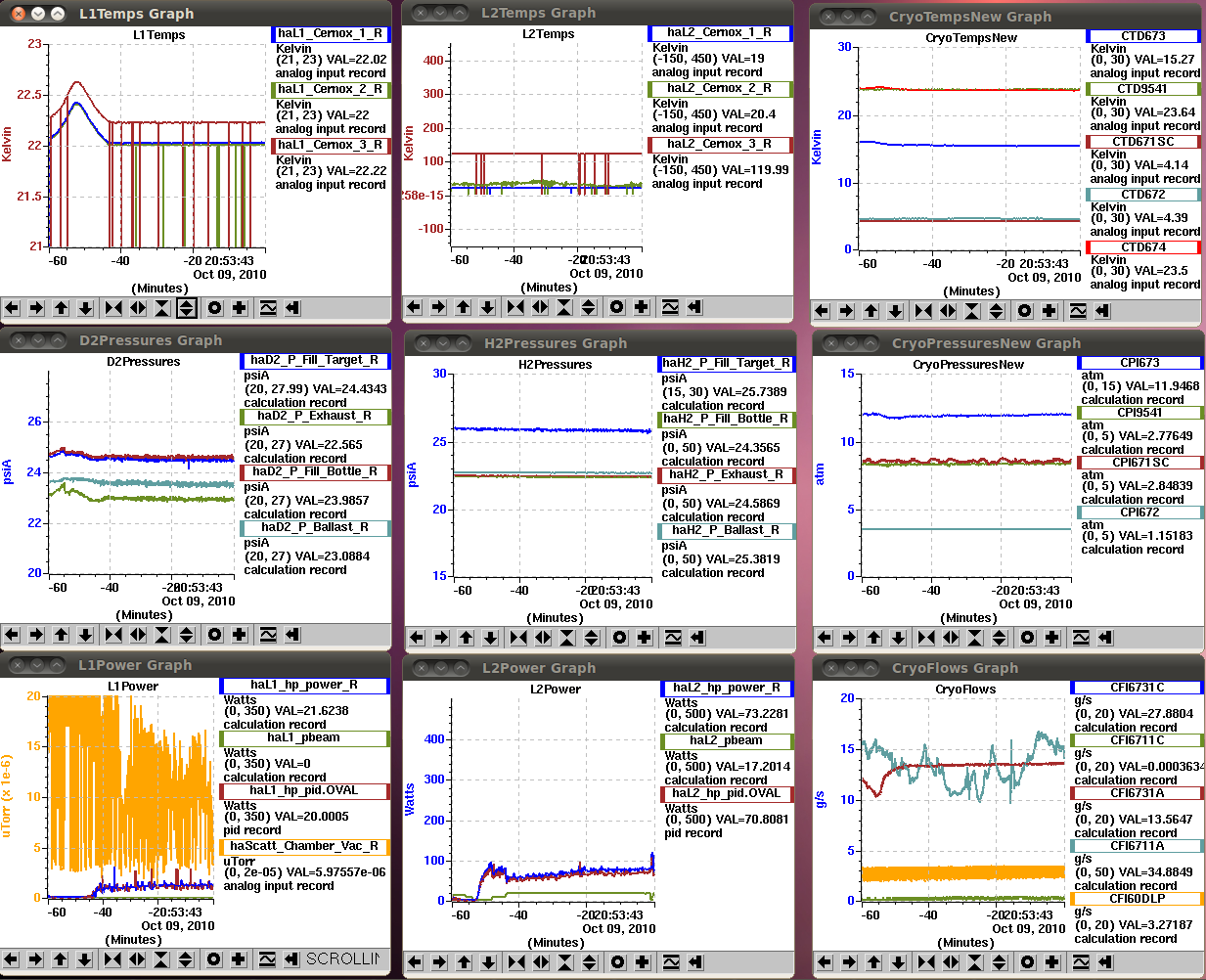Screen dimensions: 1206x980
Task: Pan left in CryoTempsNew Graph toolbar
Action: [822, 311]
